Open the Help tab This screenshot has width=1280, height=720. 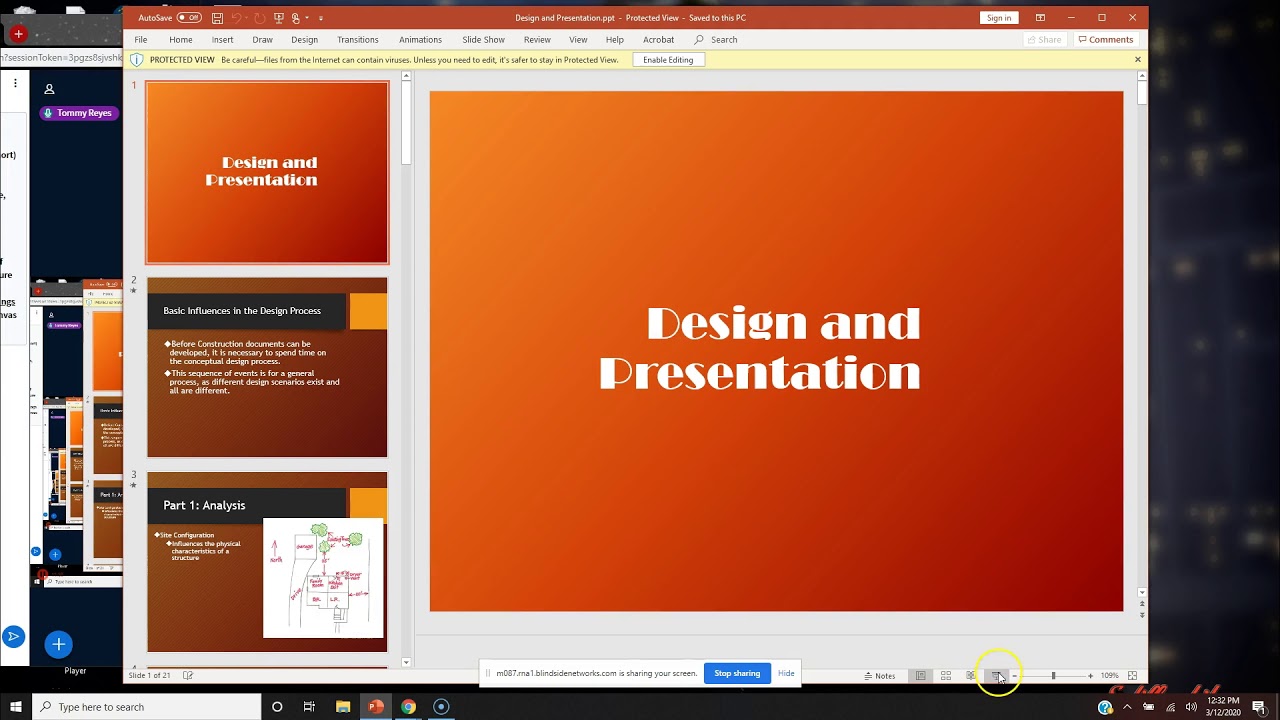tap(615, 40)
